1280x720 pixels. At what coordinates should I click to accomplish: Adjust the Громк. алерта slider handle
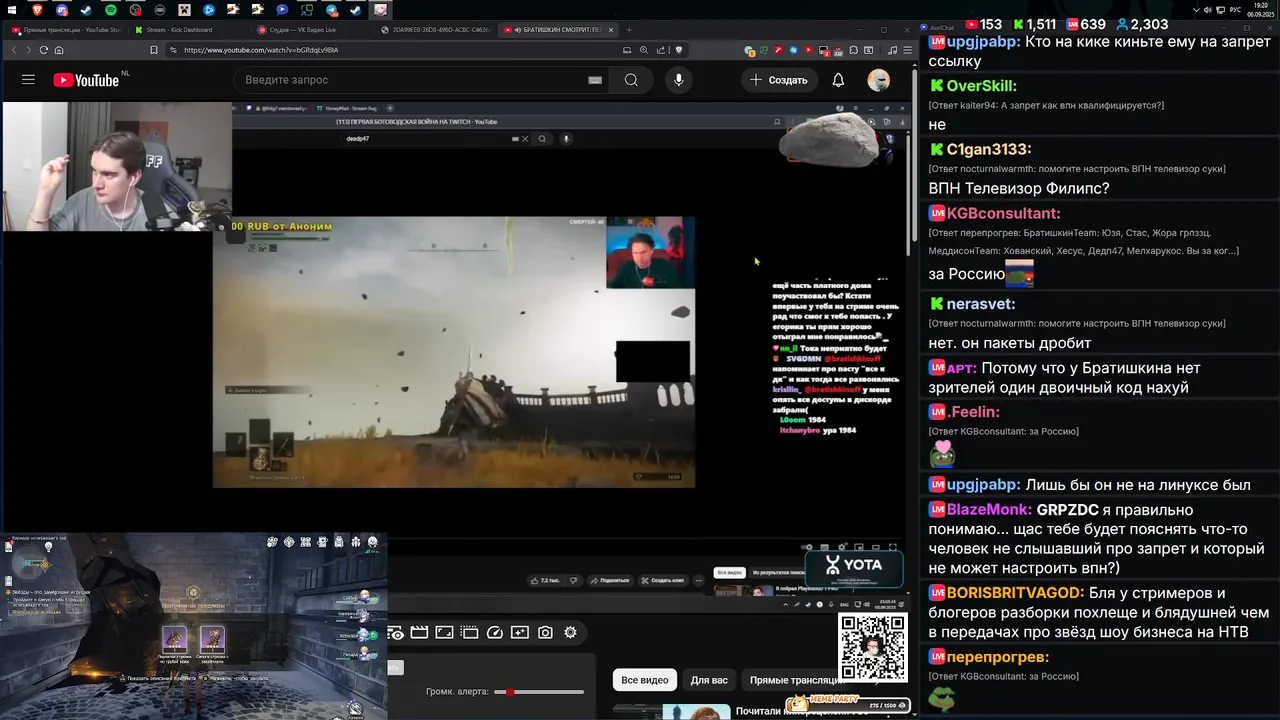click(x=511, y=692)
